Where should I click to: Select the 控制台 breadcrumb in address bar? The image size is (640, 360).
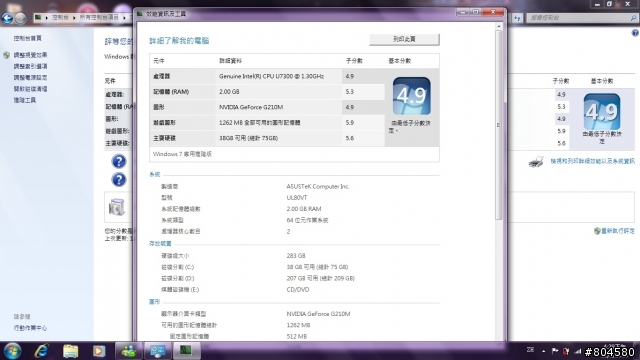pos(60,17)
